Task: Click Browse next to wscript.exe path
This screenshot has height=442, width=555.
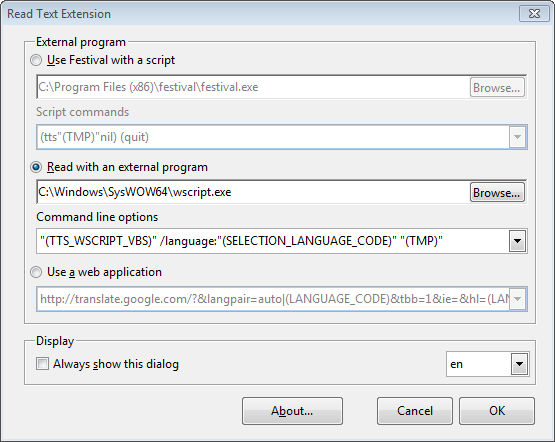Action: 497,193
